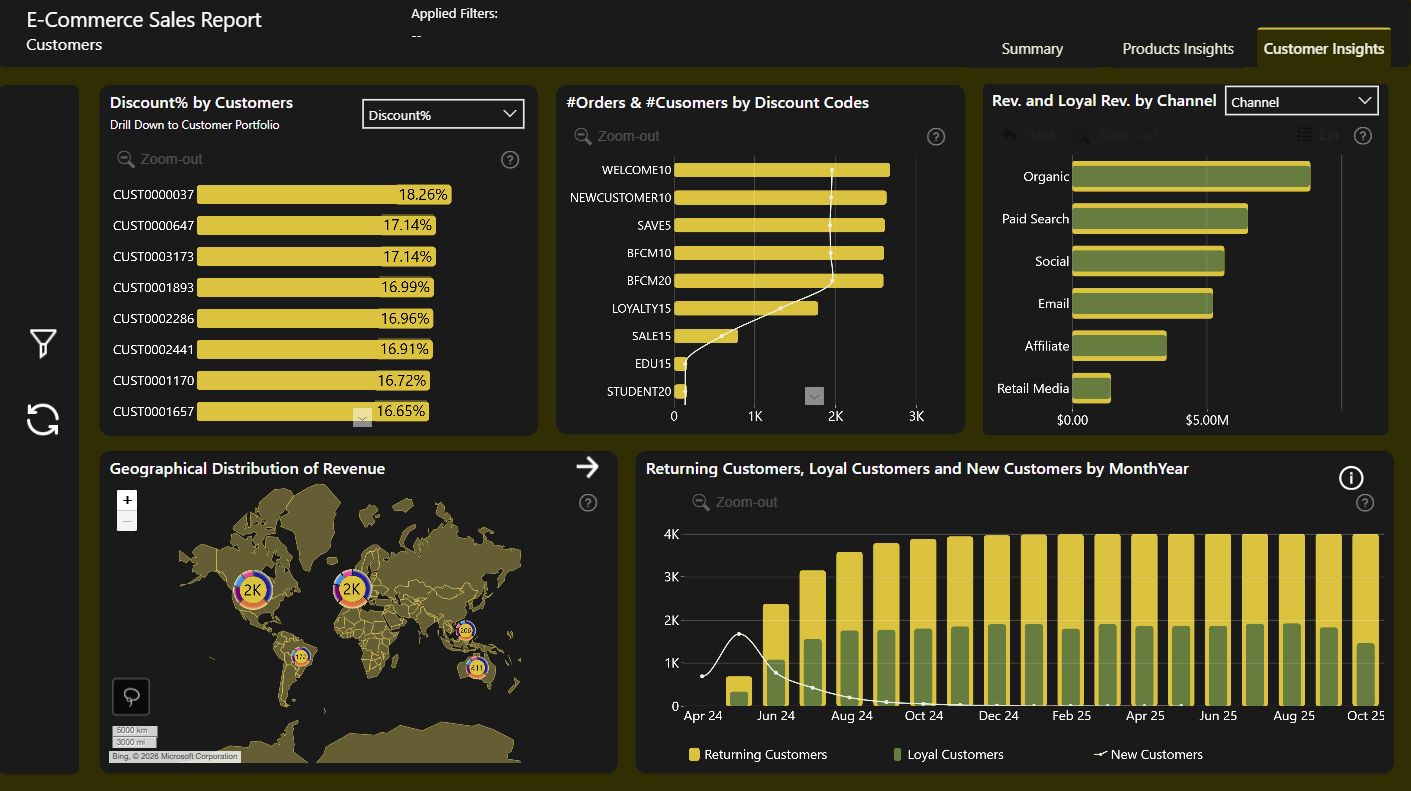The height and width of the screenshot is (791, 1411).
Task: Open the filter funnel icon in sidebar
Action: (43, 344)
